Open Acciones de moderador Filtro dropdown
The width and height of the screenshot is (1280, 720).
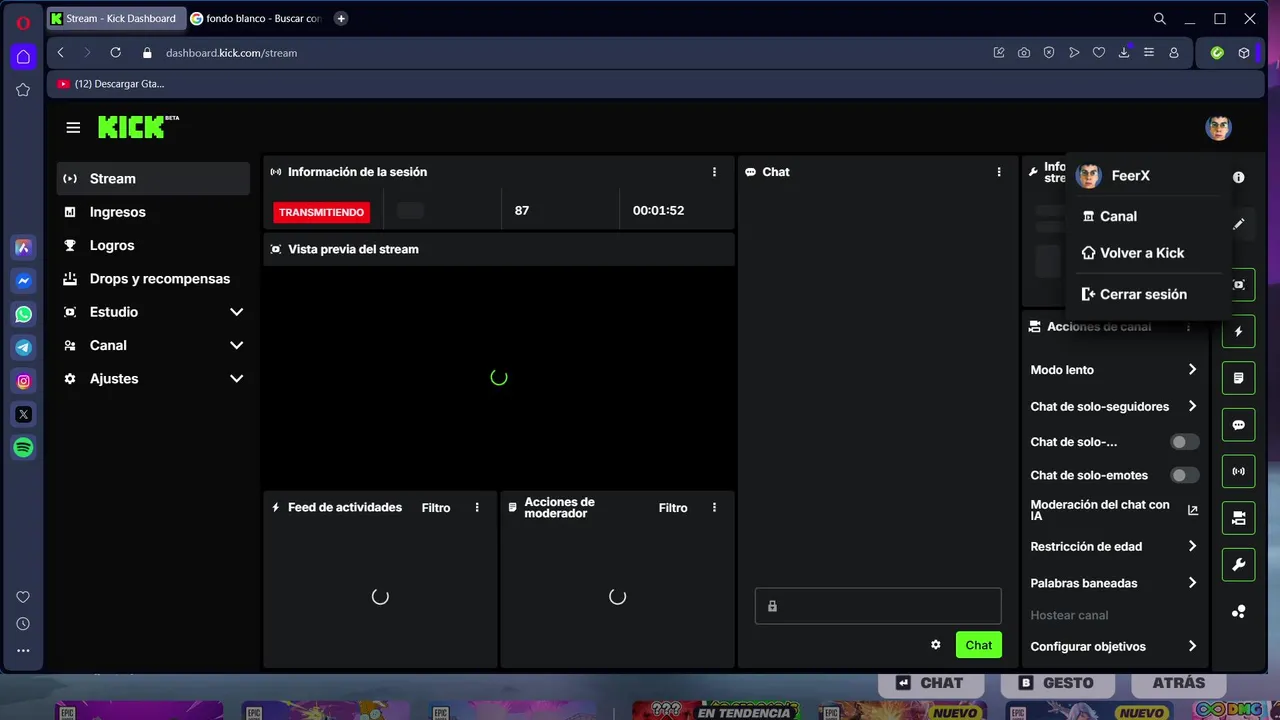pos(673,508)
